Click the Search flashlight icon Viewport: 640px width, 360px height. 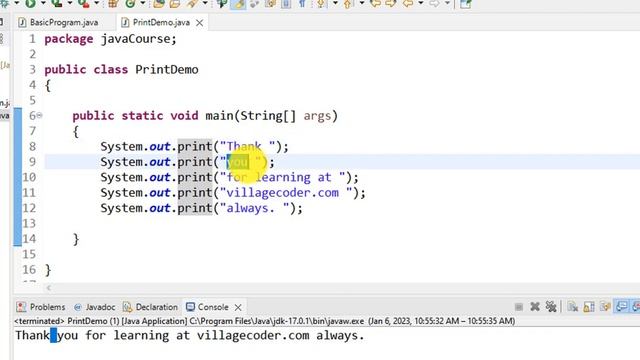[192, 4]
